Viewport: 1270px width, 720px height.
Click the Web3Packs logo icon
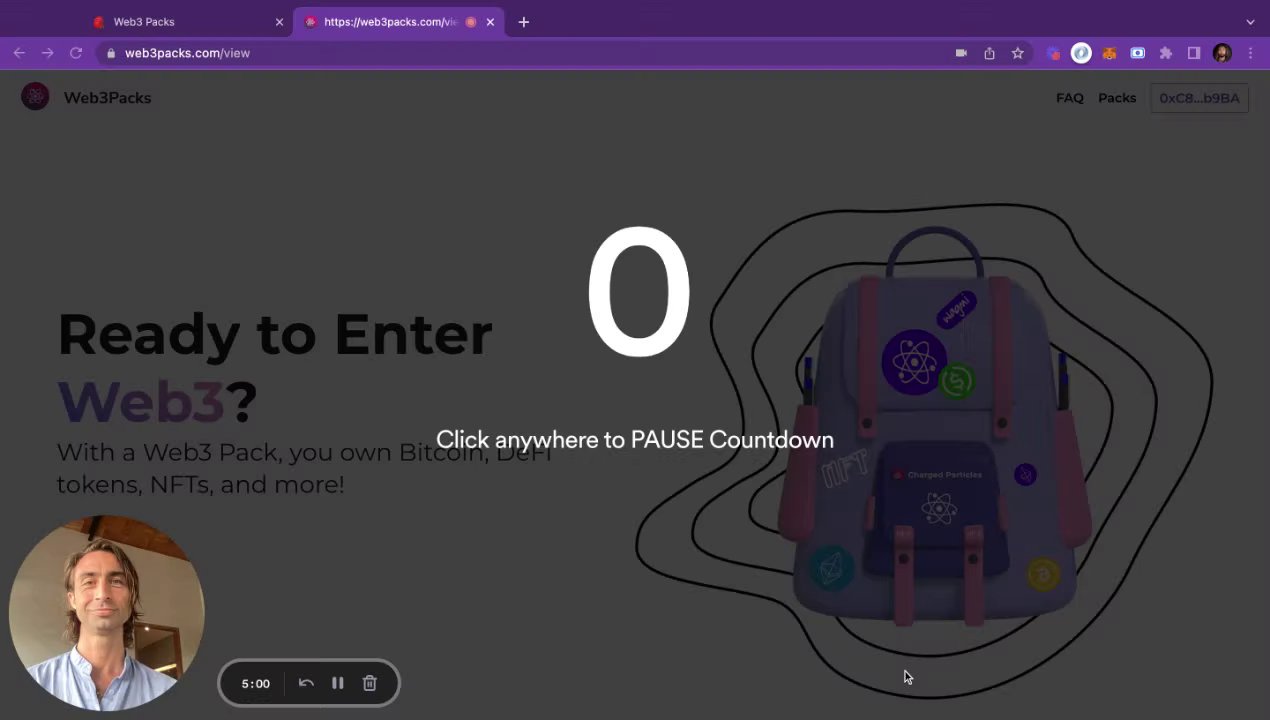click(35, 97)
